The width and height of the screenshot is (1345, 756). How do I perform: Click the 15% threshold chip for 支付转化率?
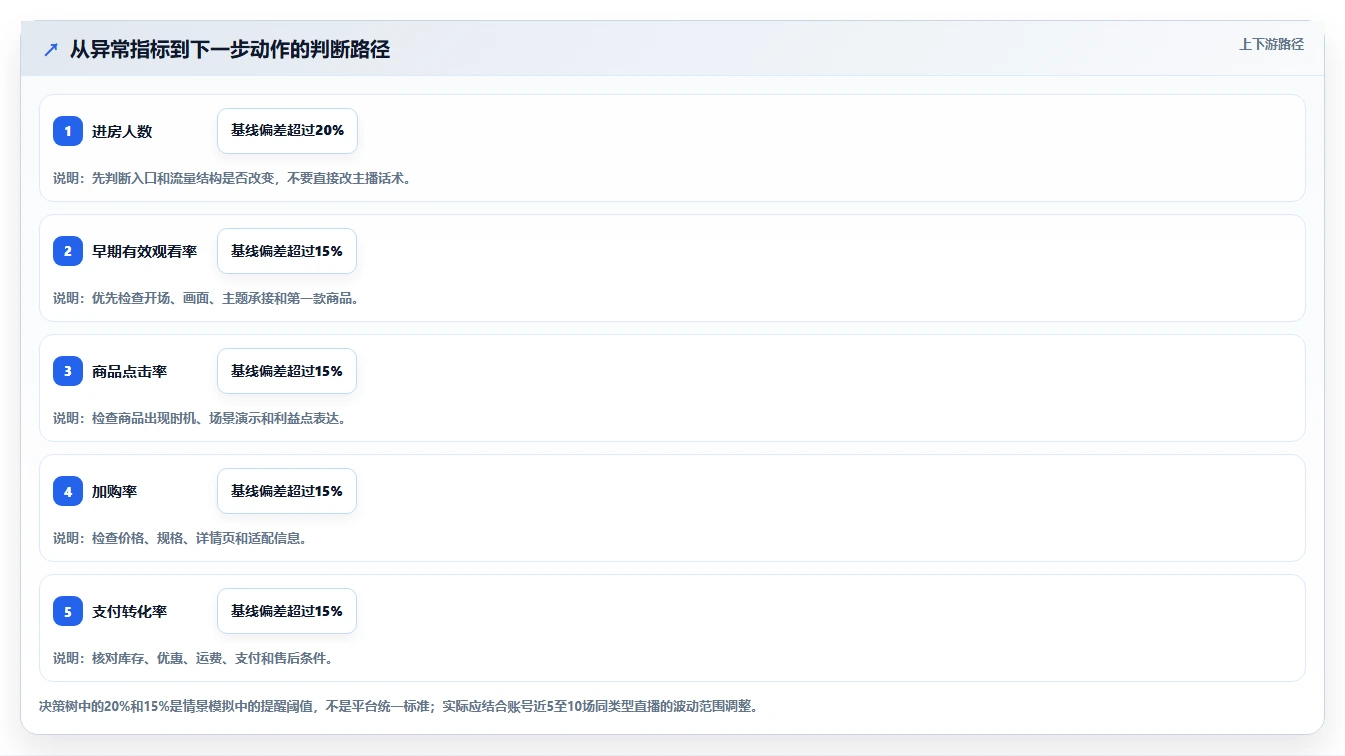tap(287, 611)
